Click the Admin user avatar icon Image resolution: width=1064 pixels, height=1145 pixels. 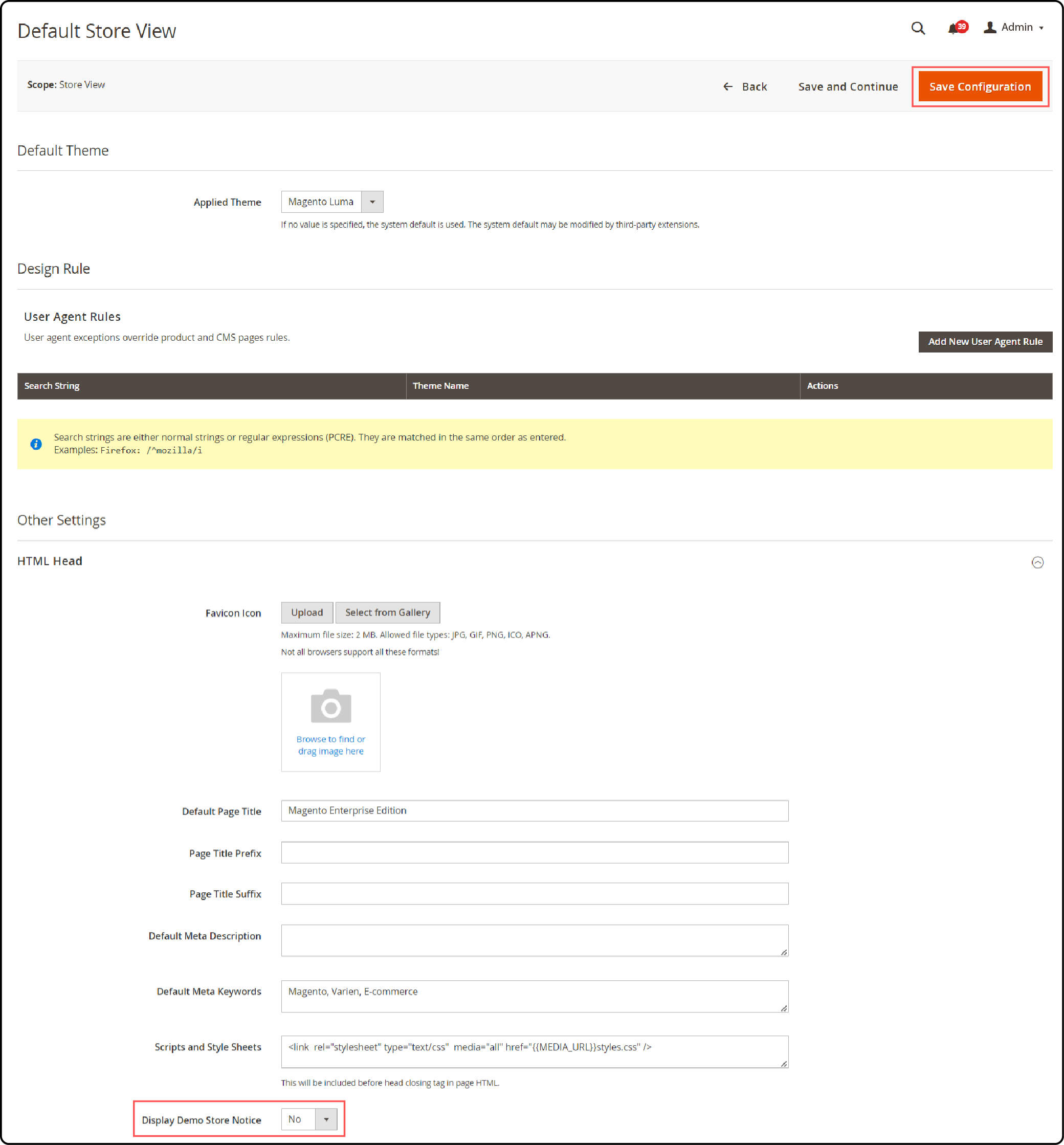click(x=990, y=27)
